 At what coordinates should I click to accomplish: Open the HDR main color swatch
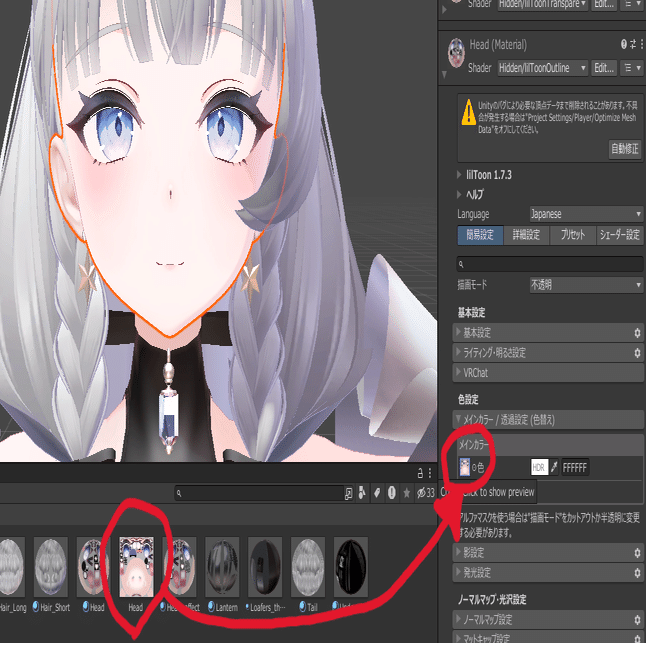coord(539,467)
